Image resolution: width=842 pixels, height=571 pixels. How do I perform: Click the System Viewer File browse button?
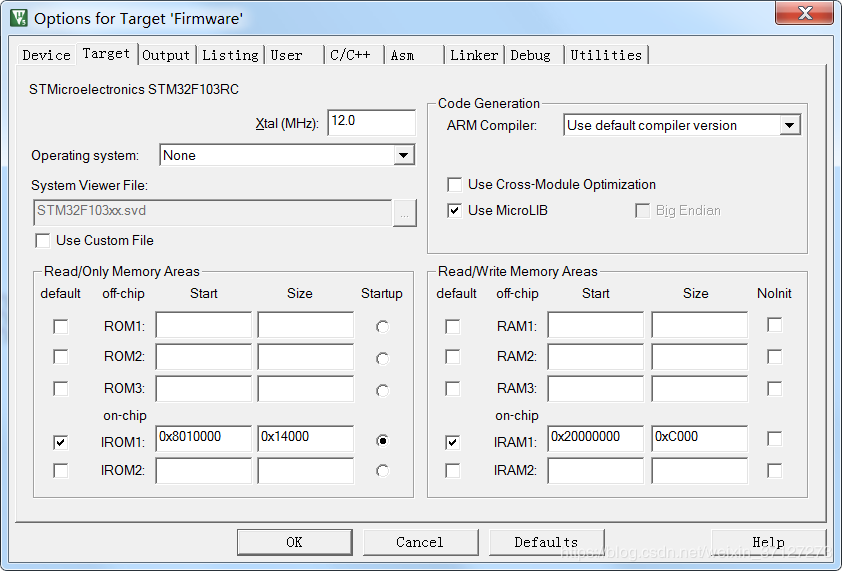(x=404, y=213)
